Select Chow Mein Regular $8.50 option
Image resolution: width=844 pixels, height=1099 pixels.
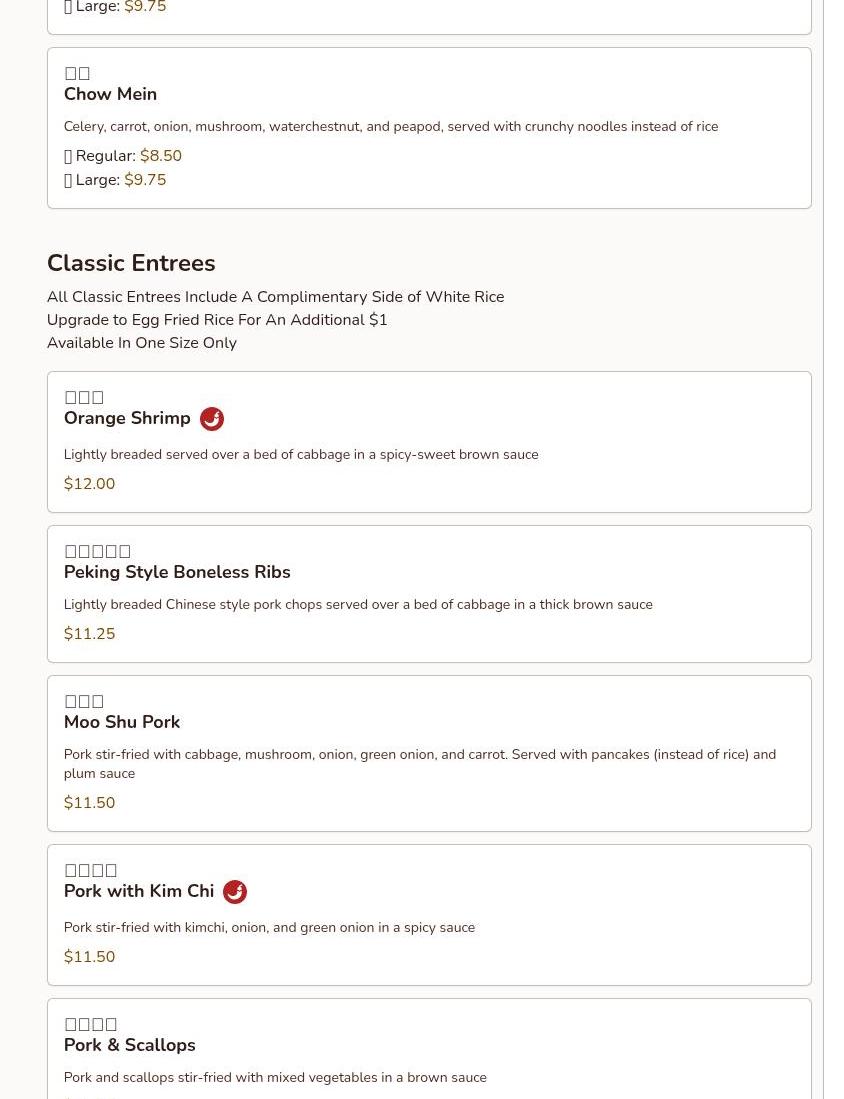pyautogui.click(x=123, y=156)
